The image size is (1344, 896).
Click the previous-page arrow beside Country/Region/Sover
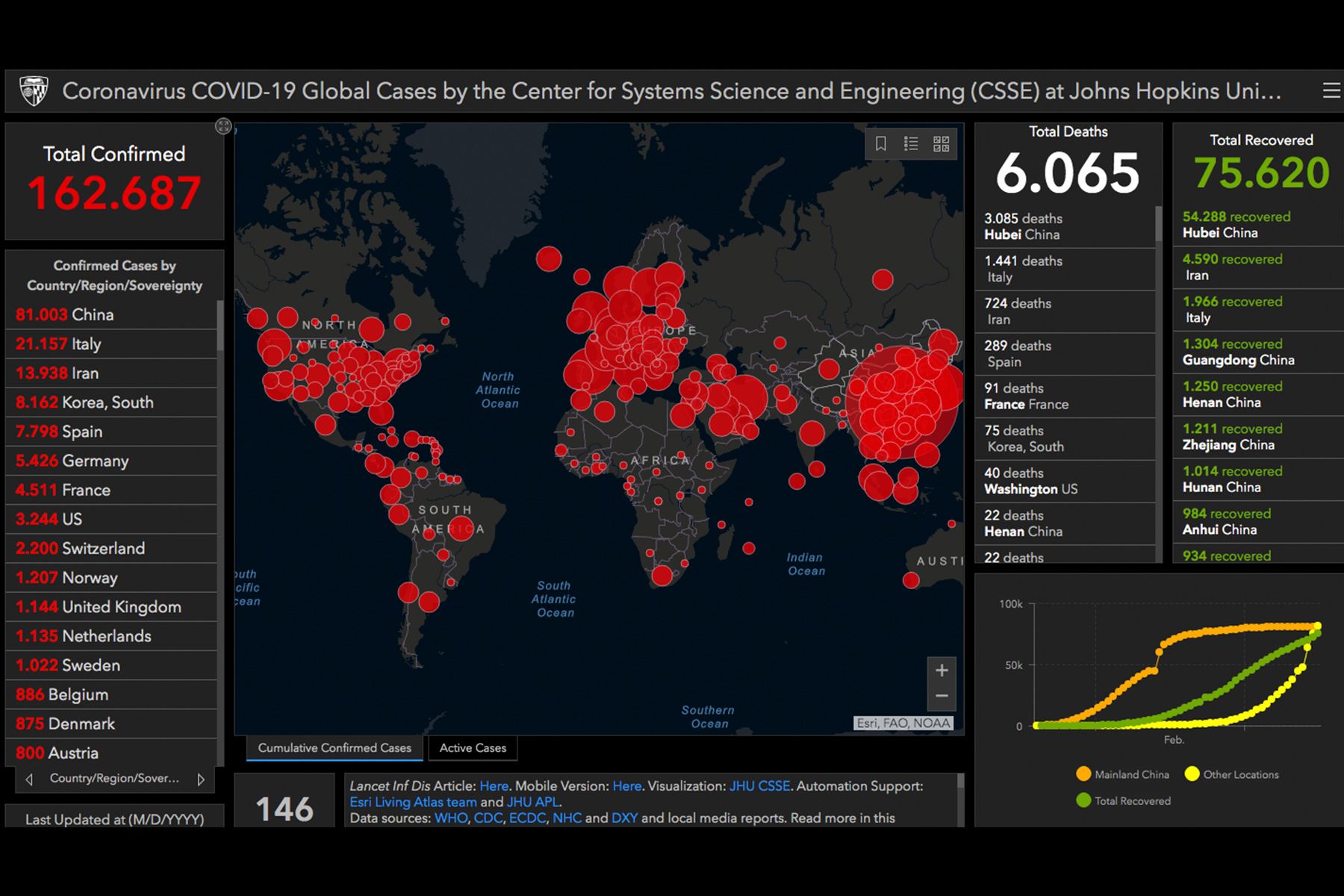[x=30, y=778]
